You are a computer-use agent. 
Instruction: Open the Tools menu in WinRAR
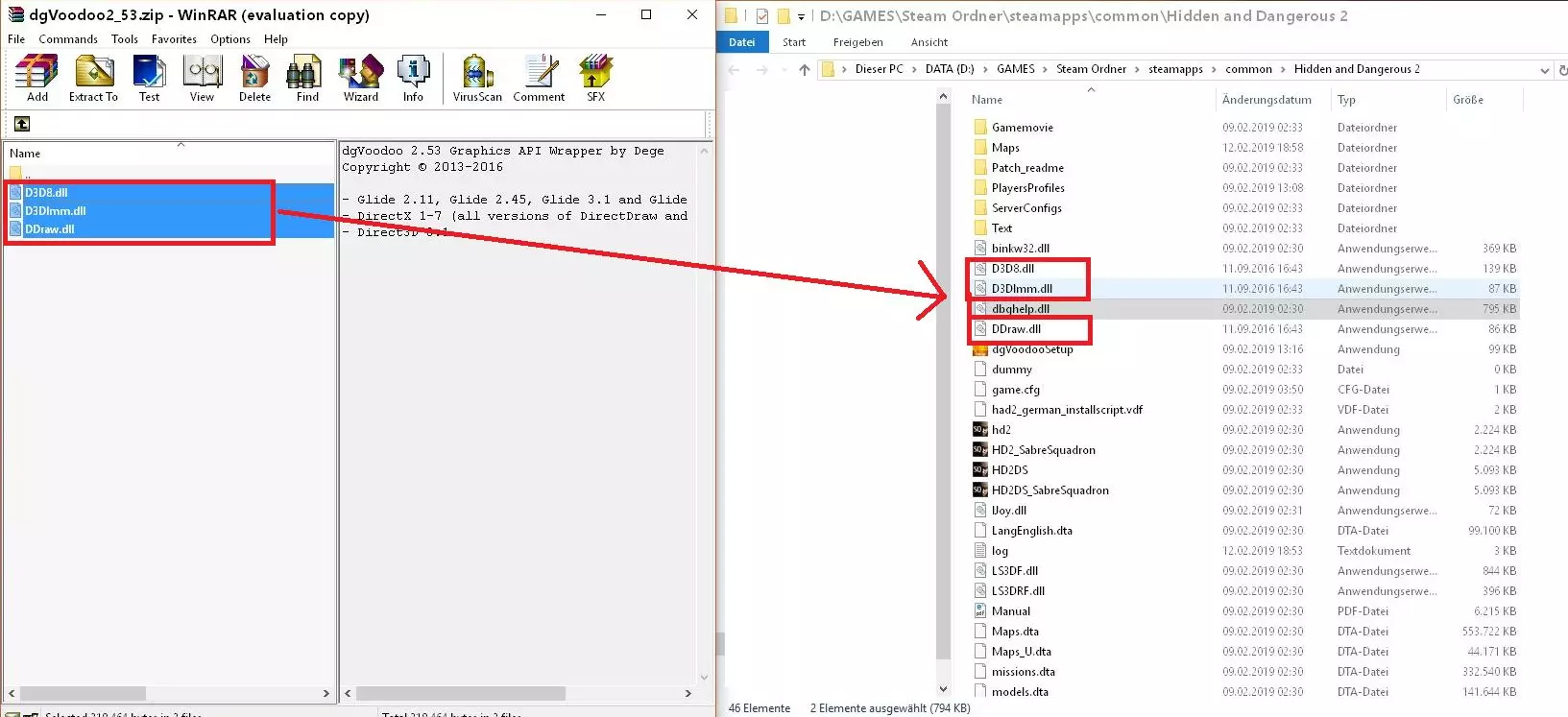coord(125,39)
